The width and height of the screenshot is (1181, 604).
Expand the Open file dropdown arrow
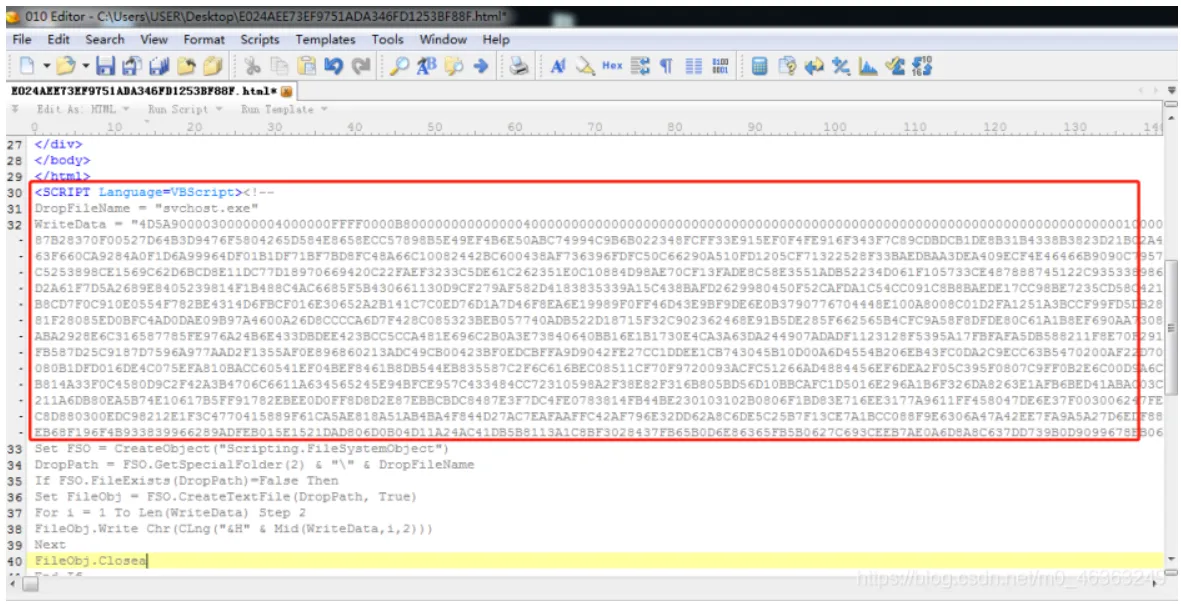pyautogui.click(x=85, y=66)
